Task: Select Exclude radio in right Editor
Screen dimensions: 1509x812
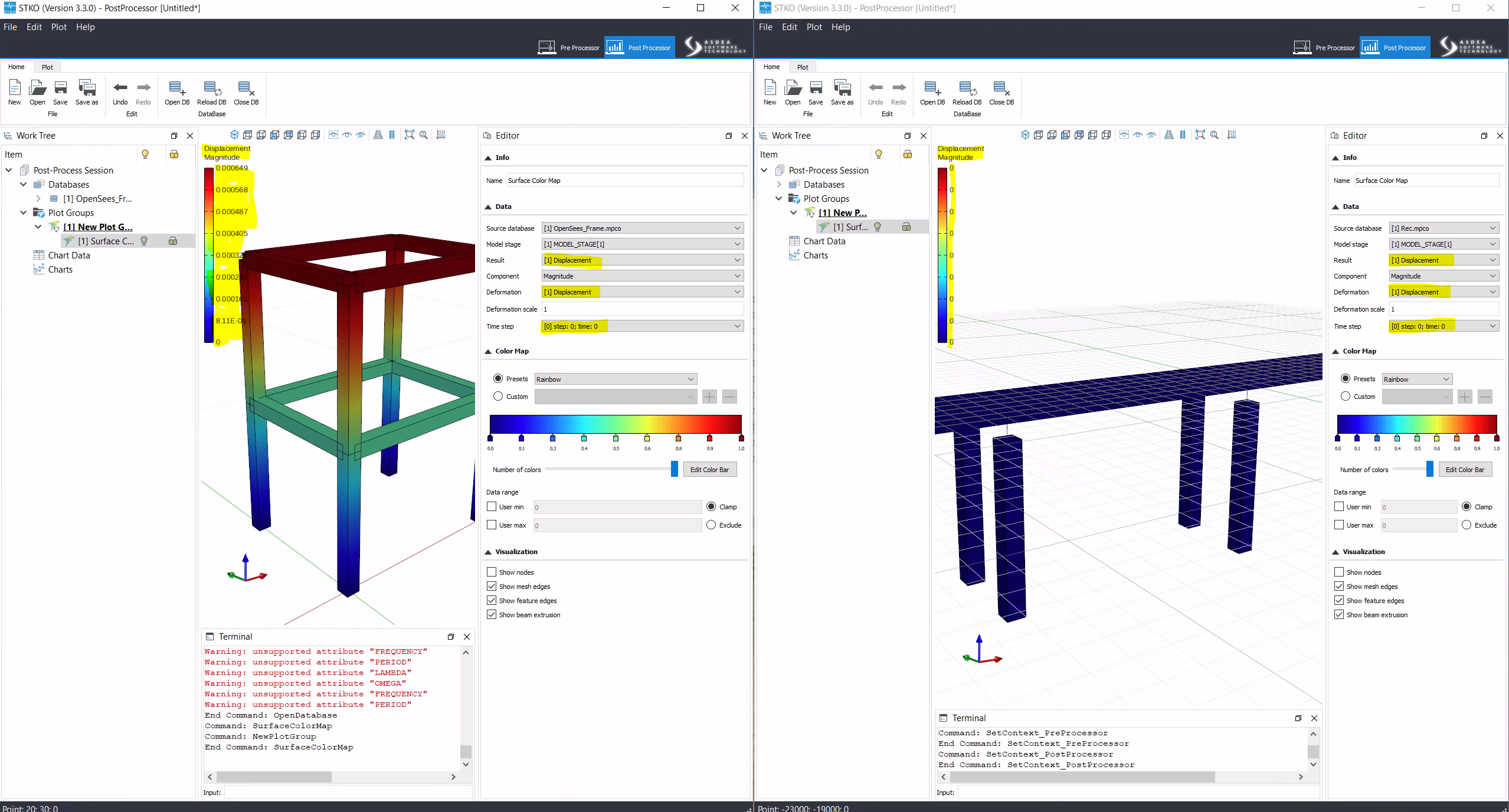Action: coord(1467,525)
